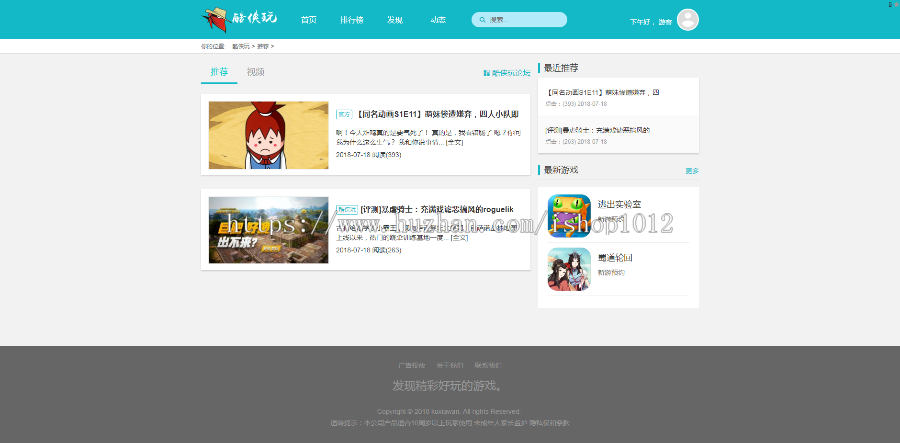Viewport: 900px width, 443px height.
Task: Click [全文] in the [评测] article
Action: click(460, 238)
